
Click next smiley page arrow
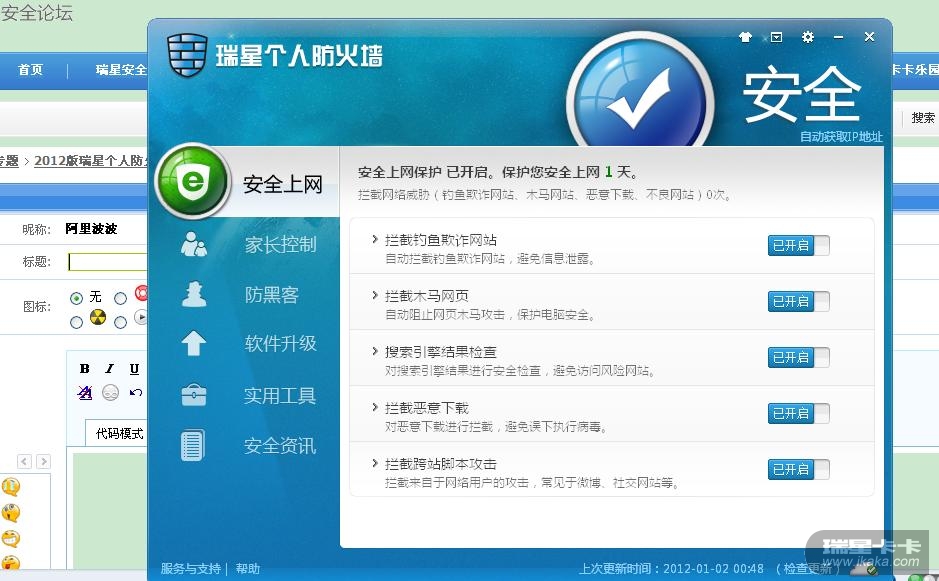43,461
